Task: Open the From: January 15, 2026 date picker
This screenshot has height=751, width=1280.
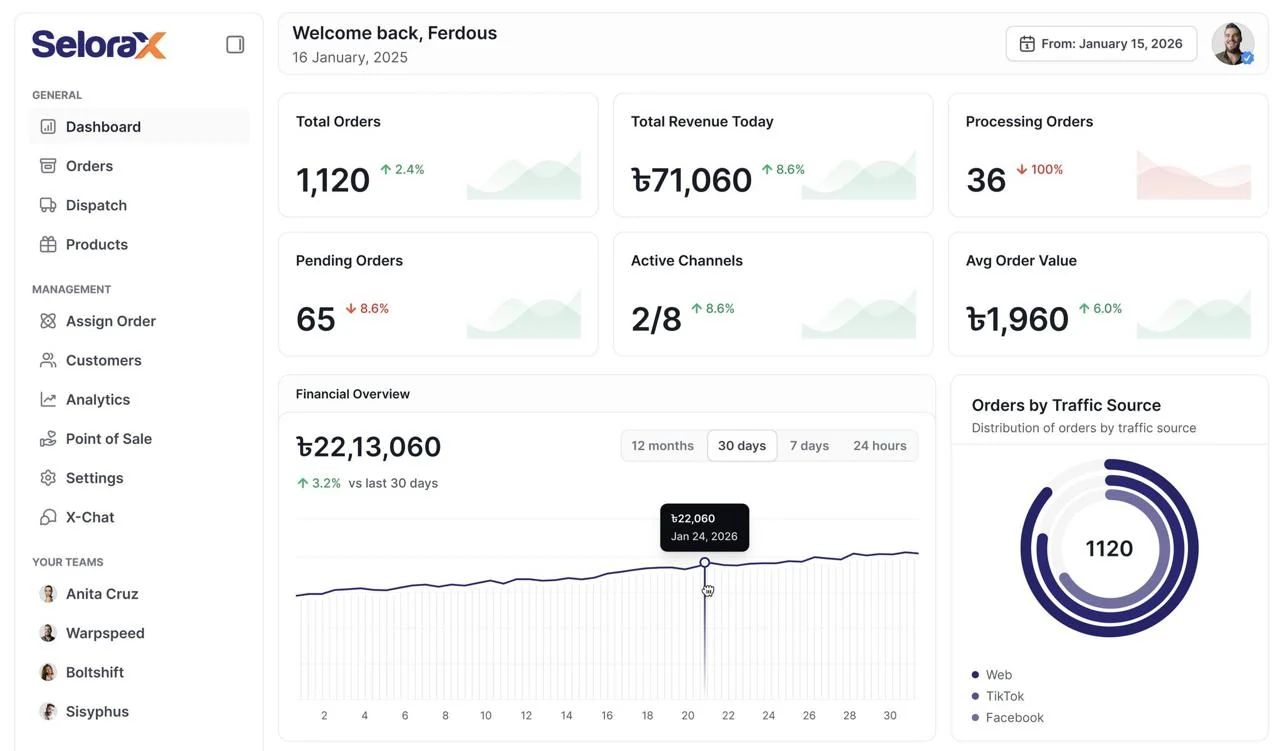Action: pyautogui.click(x=1101, y=44)
